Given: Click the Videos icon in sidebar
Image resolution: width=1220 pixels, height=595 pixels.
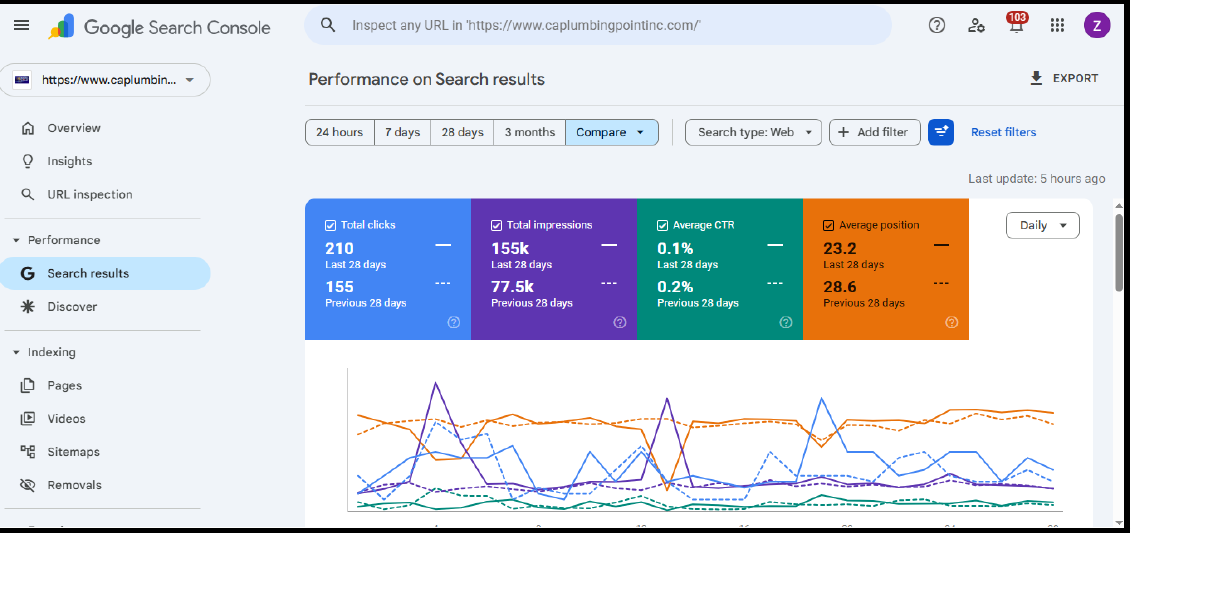Looking at the screenshot, I should click(28, 419).
